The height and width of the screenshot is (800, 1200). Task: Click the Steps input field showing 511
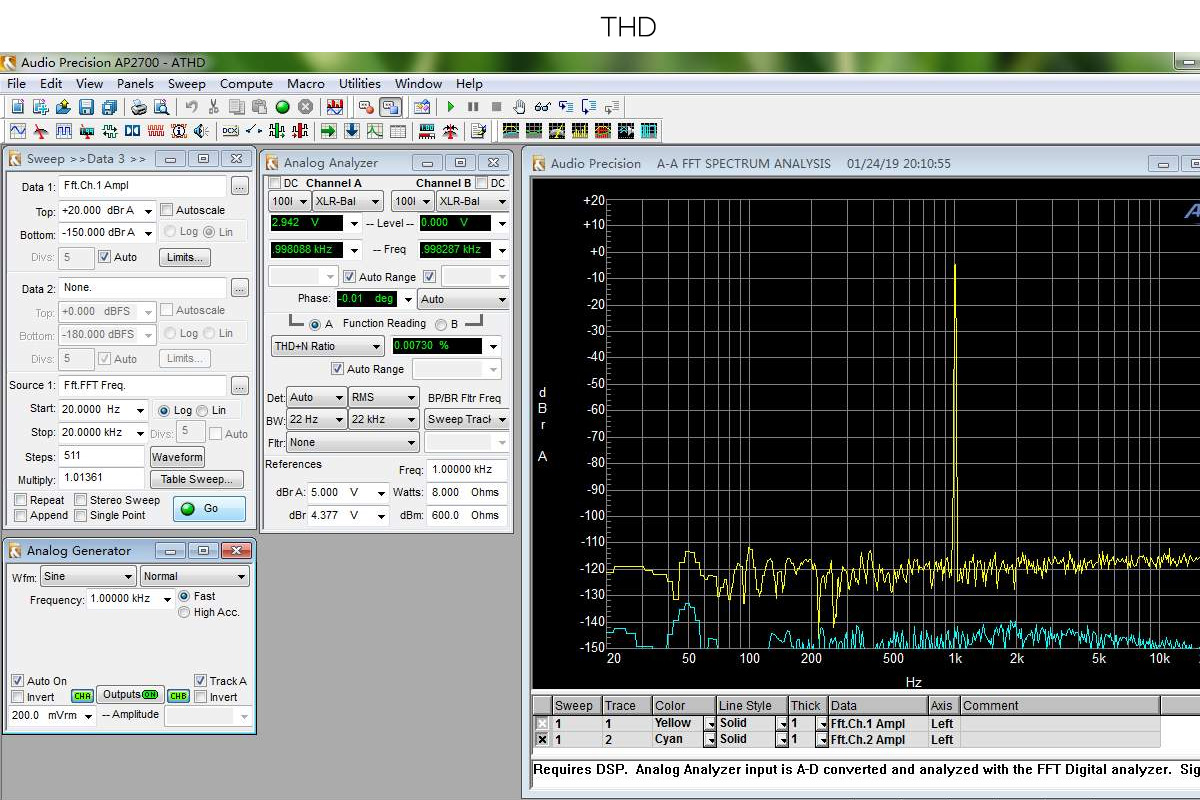click(x=102, y=457)
